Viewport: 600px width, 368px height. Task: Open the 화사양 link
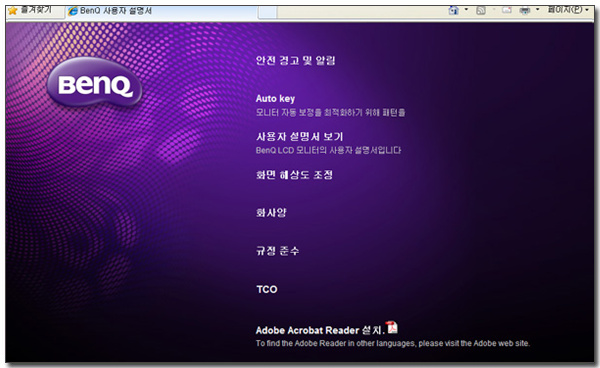pyautogui.click(x=271, y=213)
